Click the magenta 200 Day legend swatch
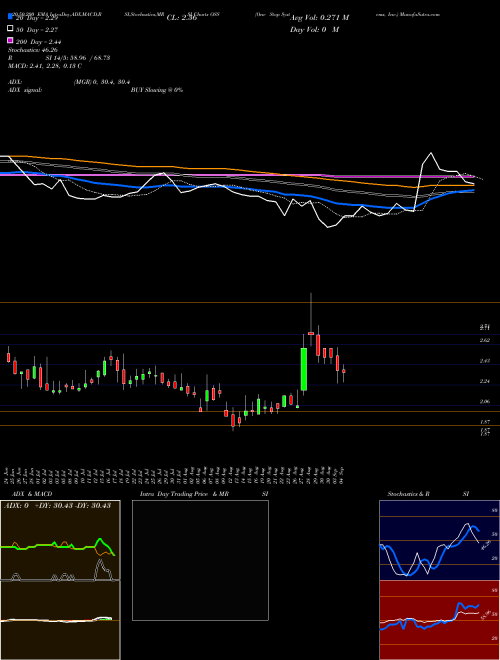Image resolution: width=500 pixels, height=660 pixels. (11, 40)
